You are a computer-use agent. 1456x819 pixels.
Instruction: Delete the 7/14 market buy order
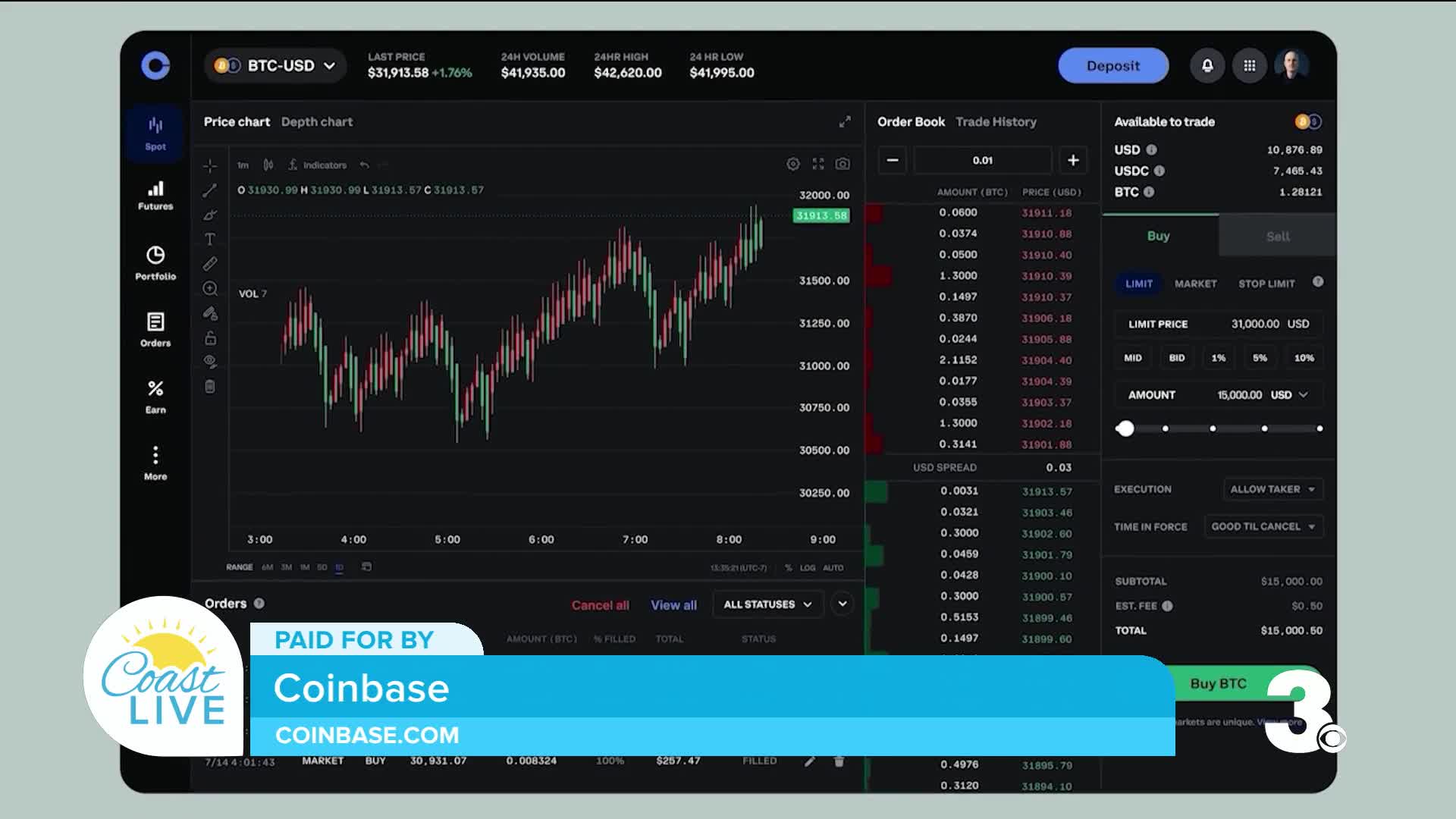(839, 761)
